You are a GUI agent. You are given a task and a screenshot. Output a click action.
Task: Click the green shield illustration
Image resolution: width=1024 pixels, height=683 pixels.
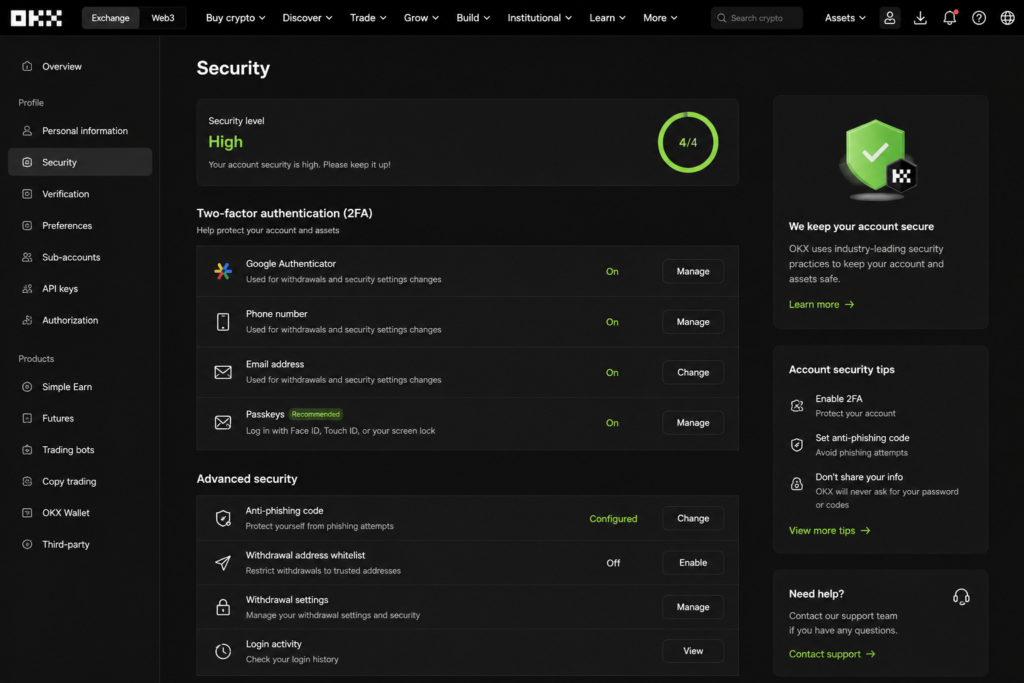tap(878, 161)
